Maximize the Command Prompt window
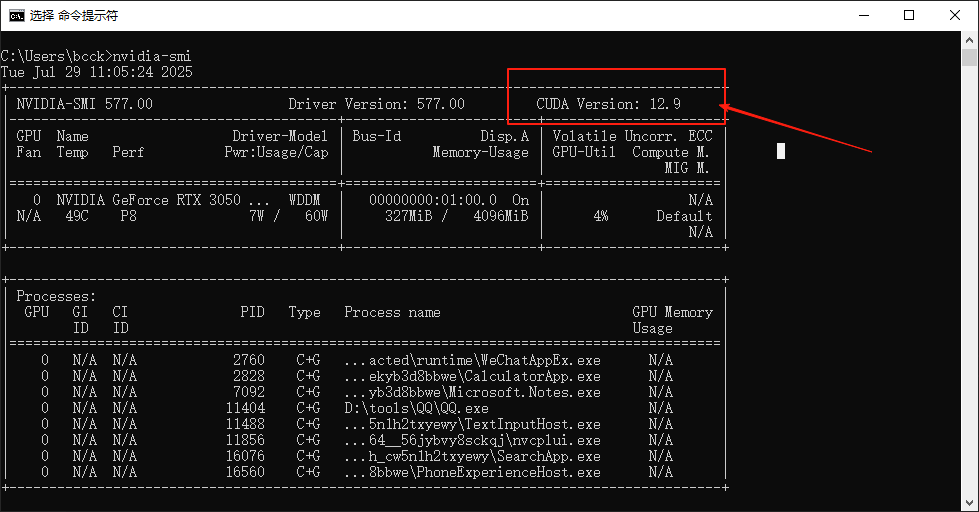 pyautogui.click(x=909, y=15)
